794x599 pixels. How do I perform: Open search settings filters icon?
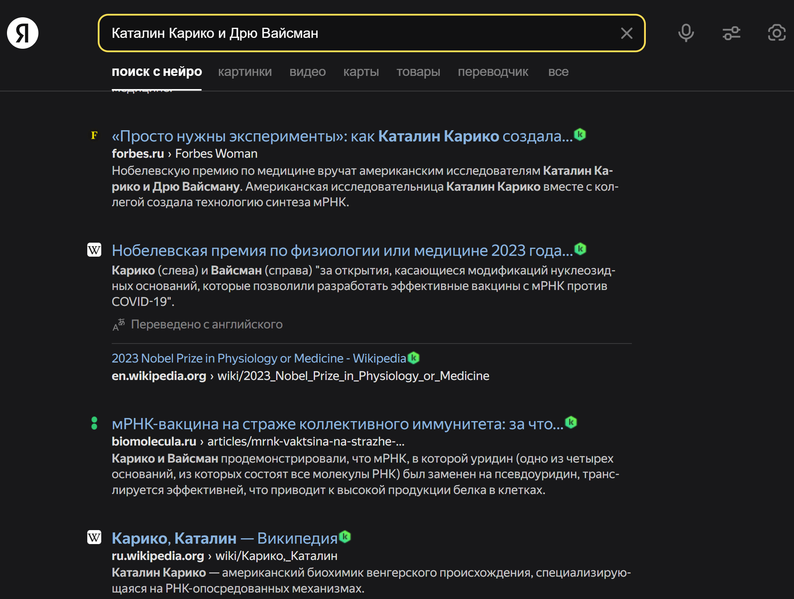[732, 33]
